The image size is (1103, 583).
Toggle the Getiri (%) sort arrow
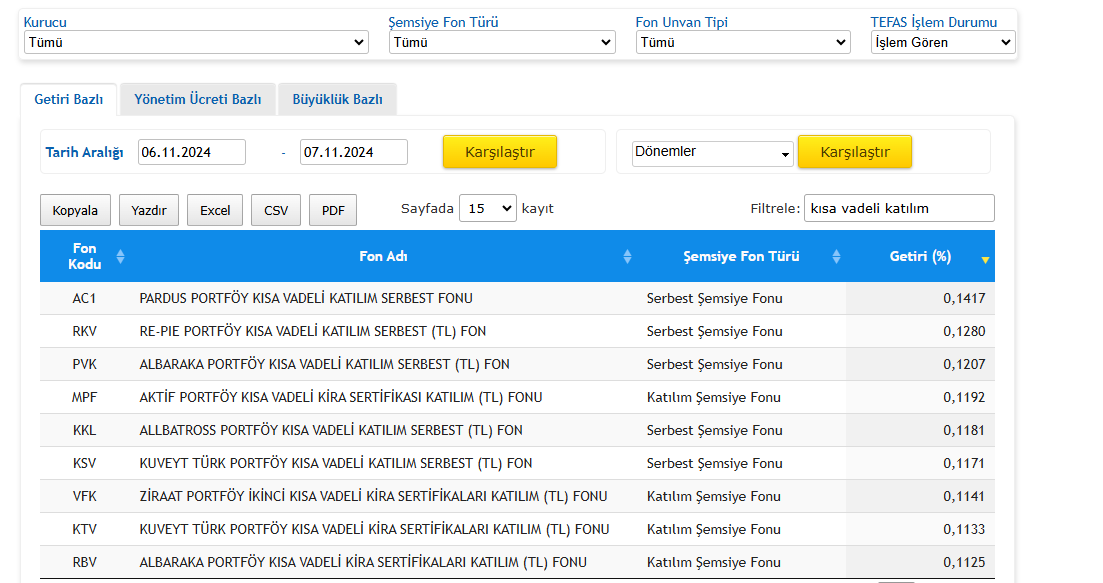click(x=985, y=260)
